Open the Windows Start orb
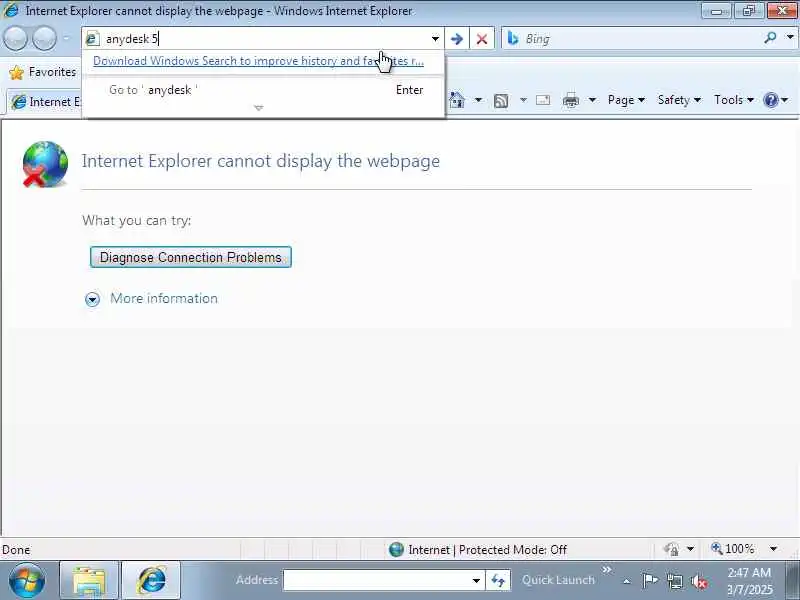The image size is (800, 600). 27,580
